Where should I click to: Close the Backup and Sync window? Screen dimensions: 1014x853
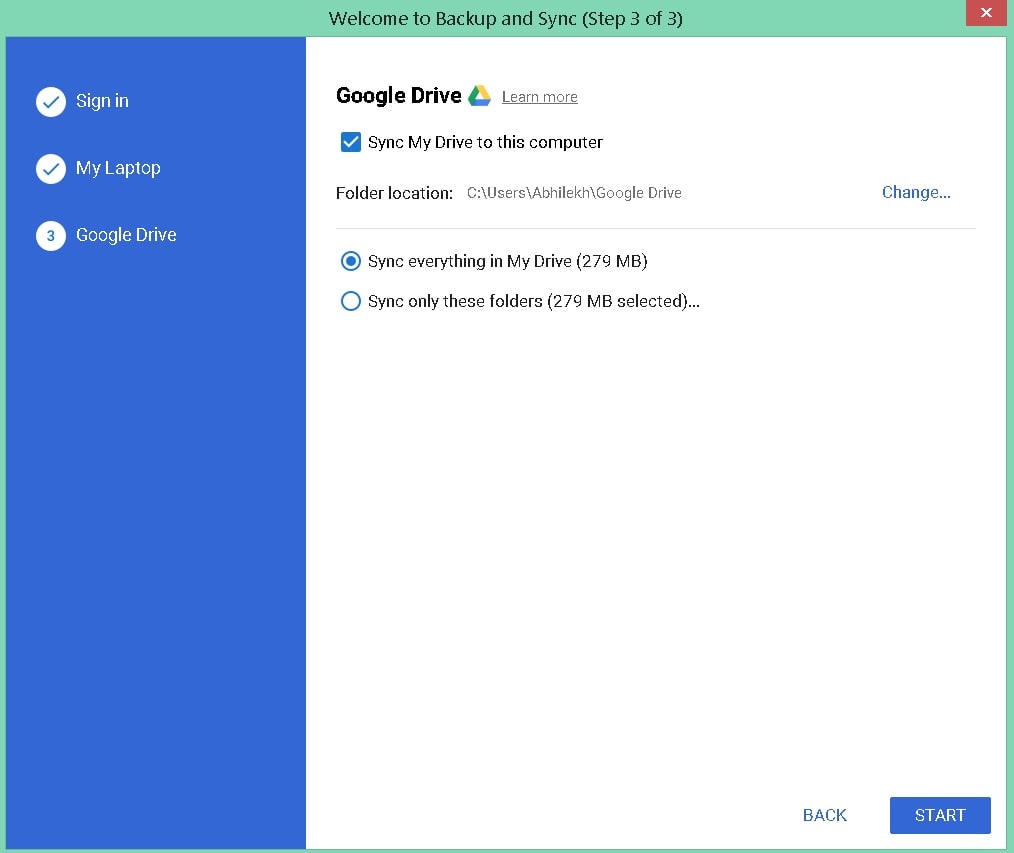985,13
